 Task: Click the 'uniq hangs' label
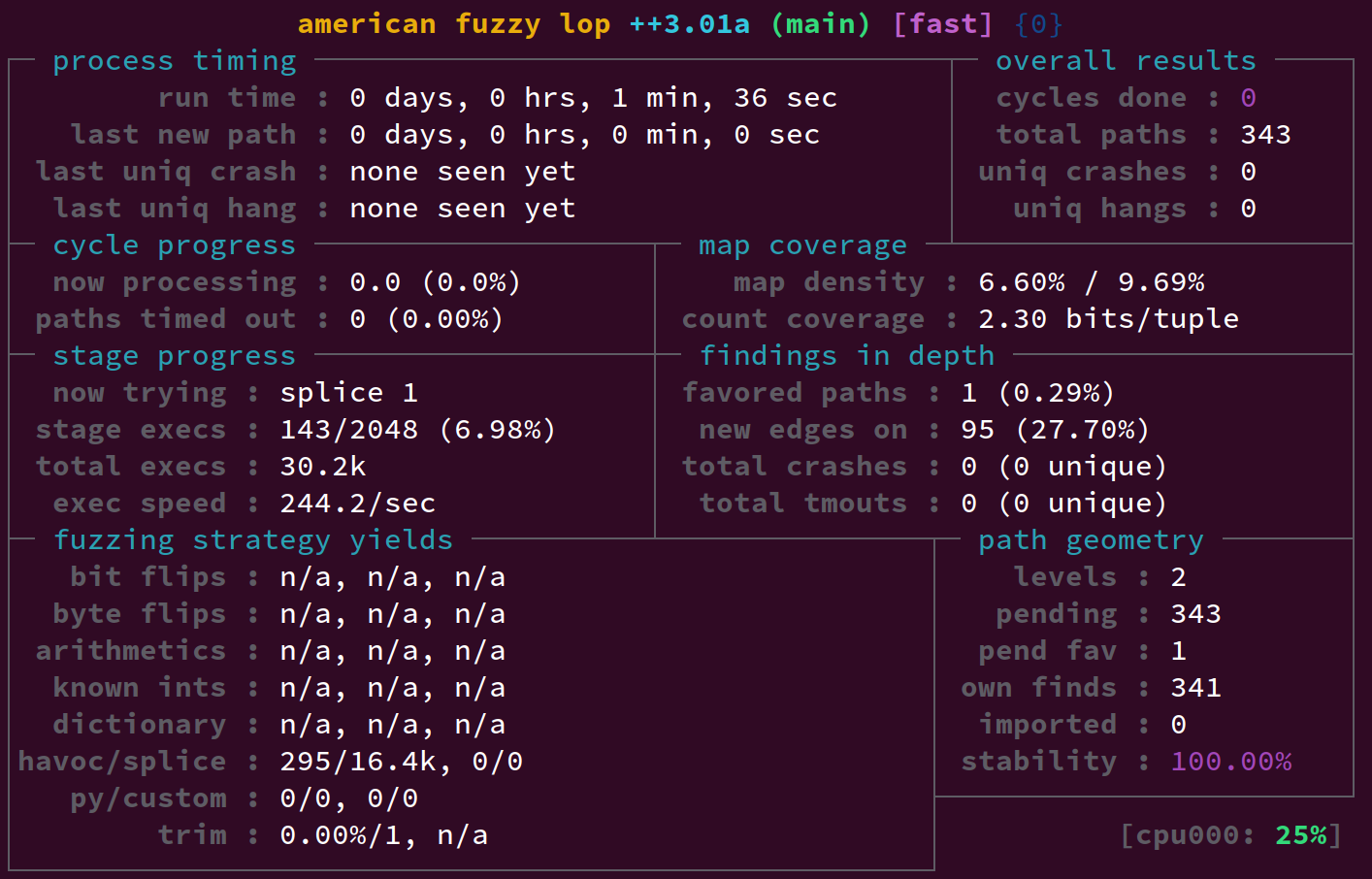point(1100,209)
